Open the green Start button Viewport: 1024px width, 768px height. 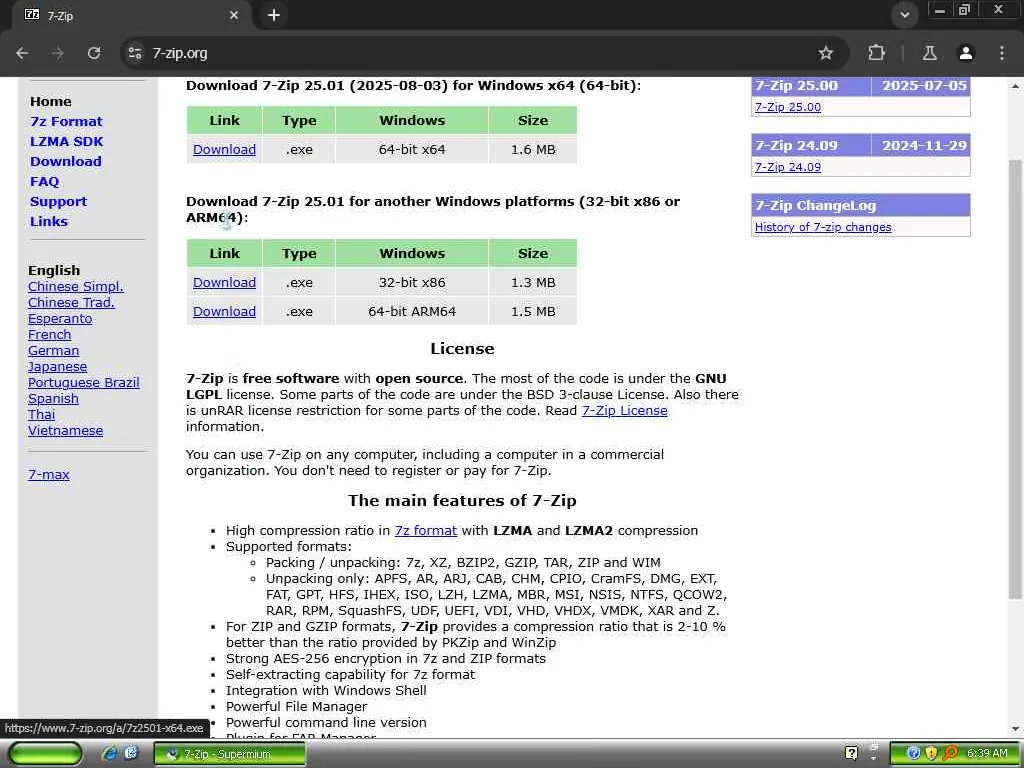(x=45, y=754)
